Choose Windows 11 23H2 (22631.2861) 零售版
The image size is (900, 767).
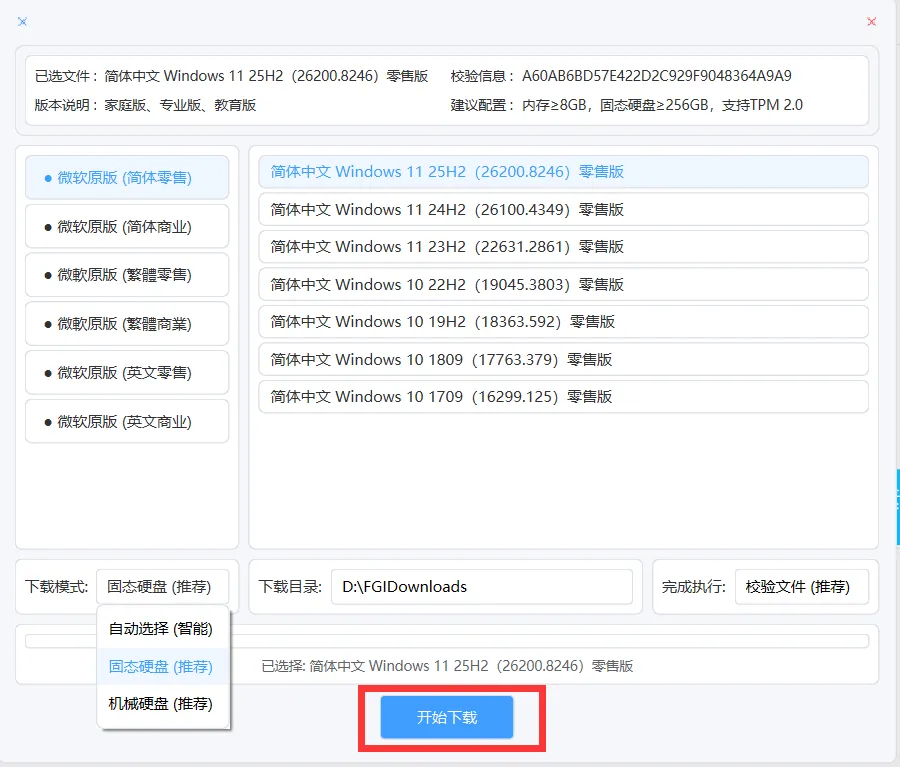point(563,247)
